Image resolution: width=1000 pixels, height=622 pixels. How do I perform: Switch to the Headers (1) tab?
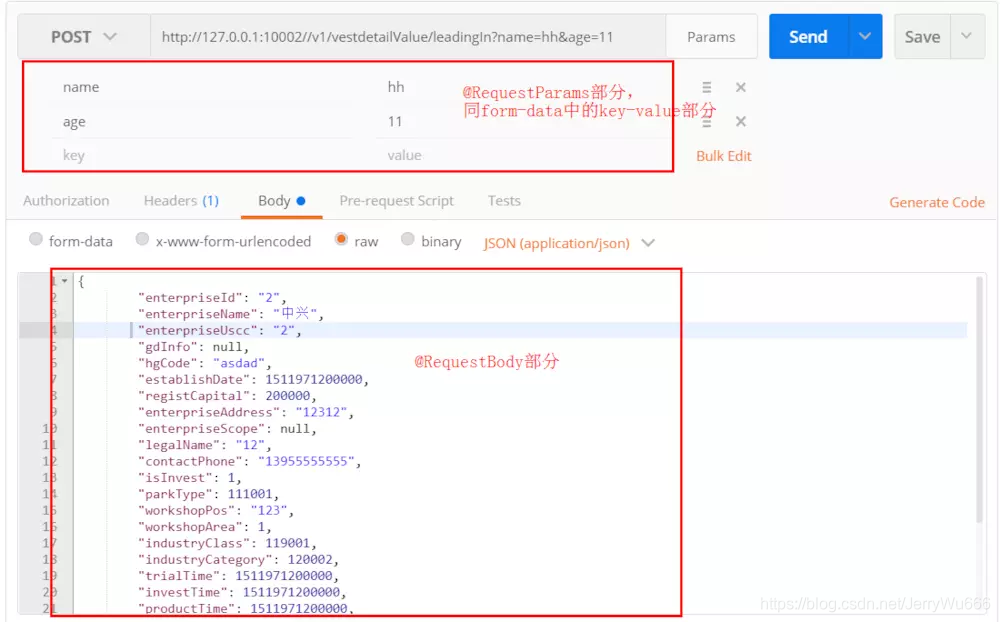[181, 201]
